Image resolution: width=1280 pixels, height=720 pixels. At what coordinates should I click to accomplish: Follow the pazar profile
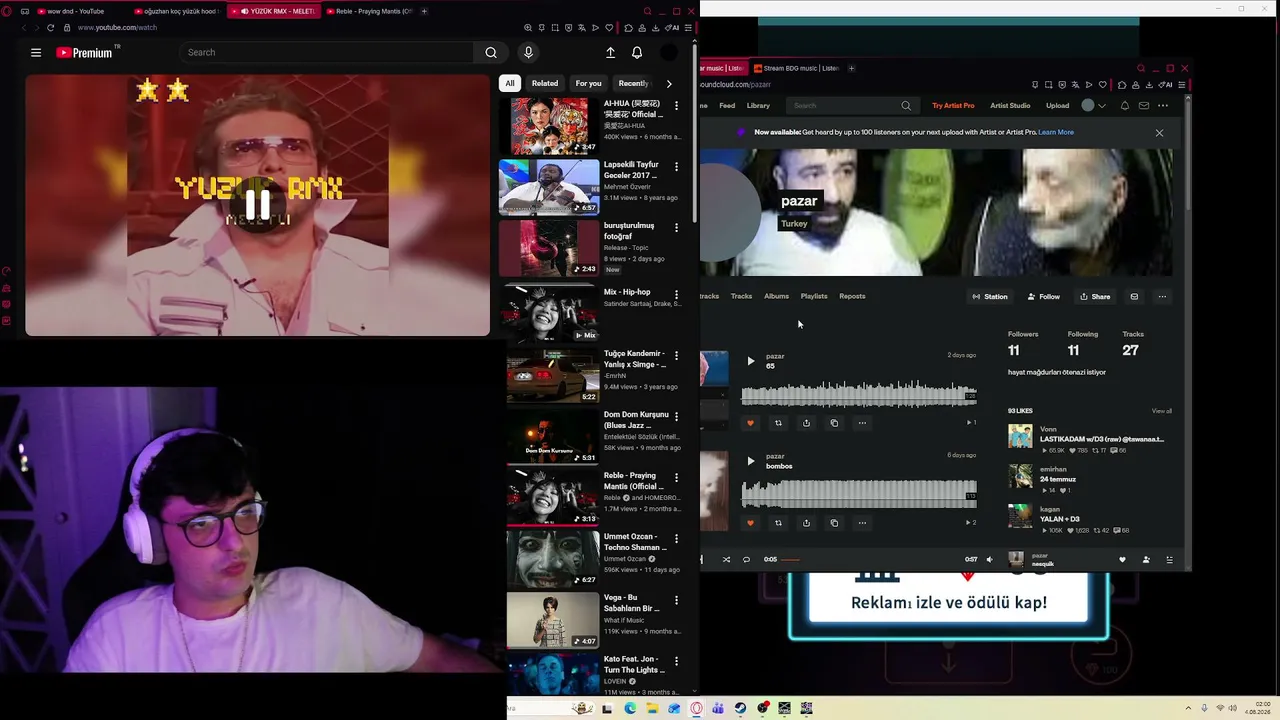pos(1043,297)
